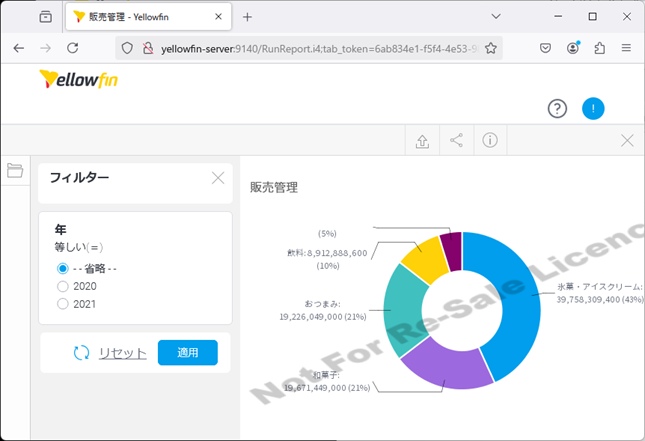
Task: Click the teal おつまみ donut segment
Action: pos(403,311)
